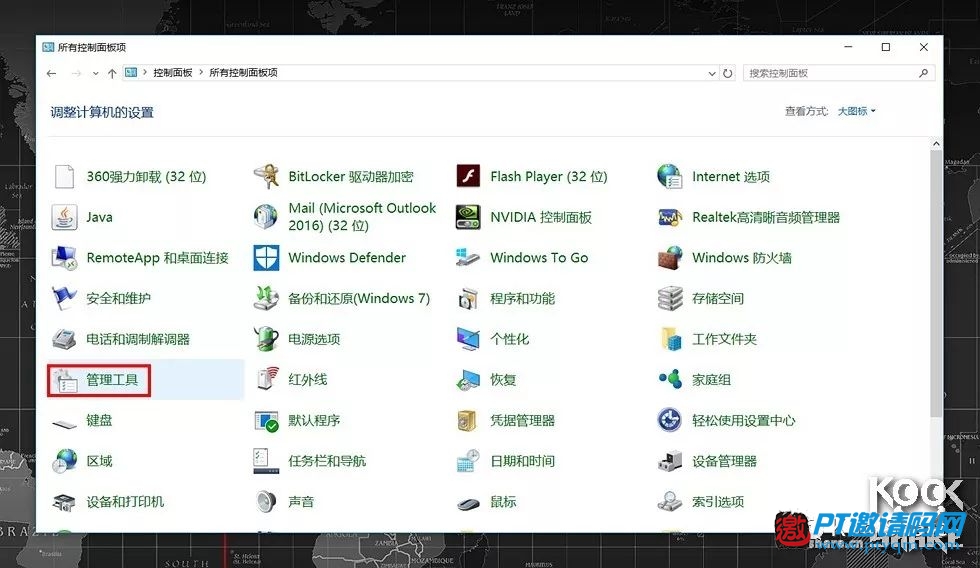Focus the 搜索控制面板 search box
980x568 pixels.
(839, 73)
